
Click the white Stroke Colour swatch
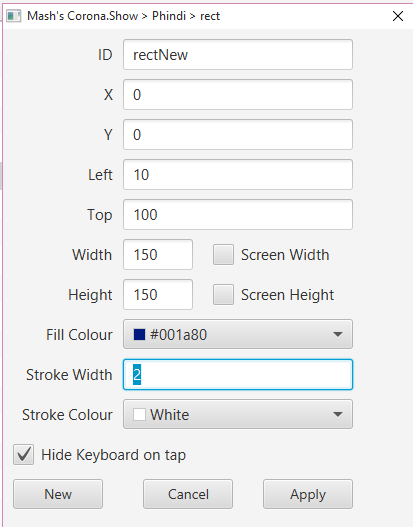(139, 414)
